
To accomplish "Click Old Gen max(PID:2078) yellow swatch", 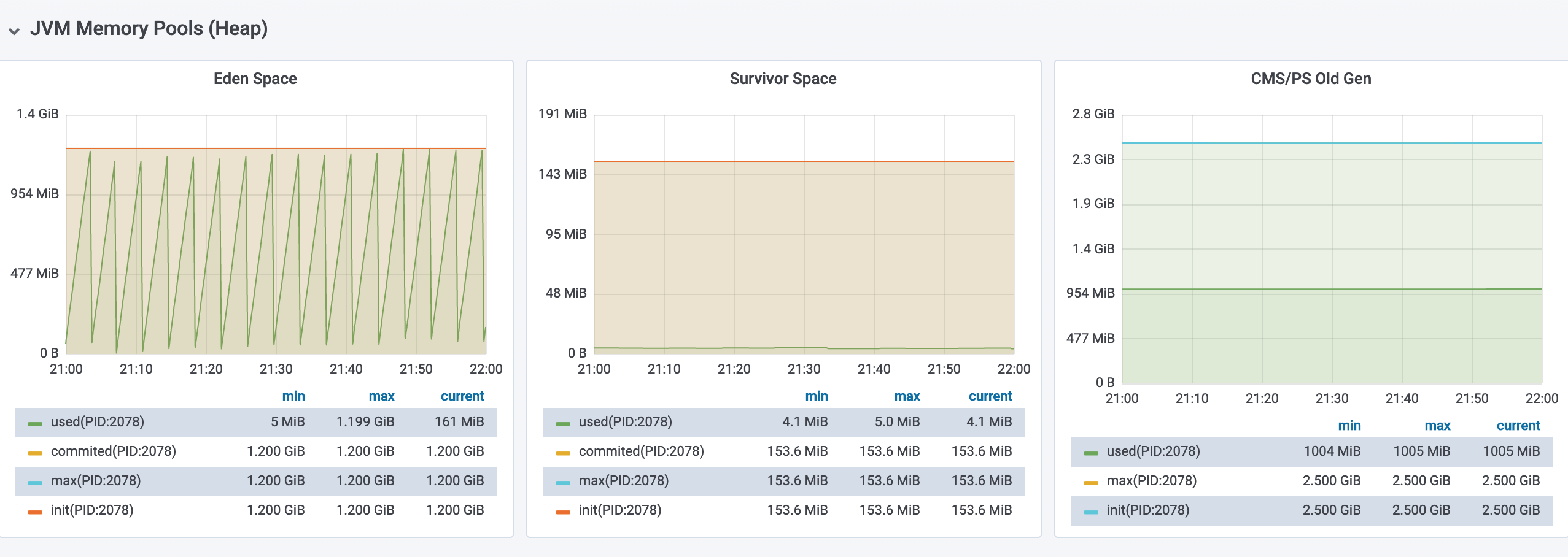I will (1091, 482).
